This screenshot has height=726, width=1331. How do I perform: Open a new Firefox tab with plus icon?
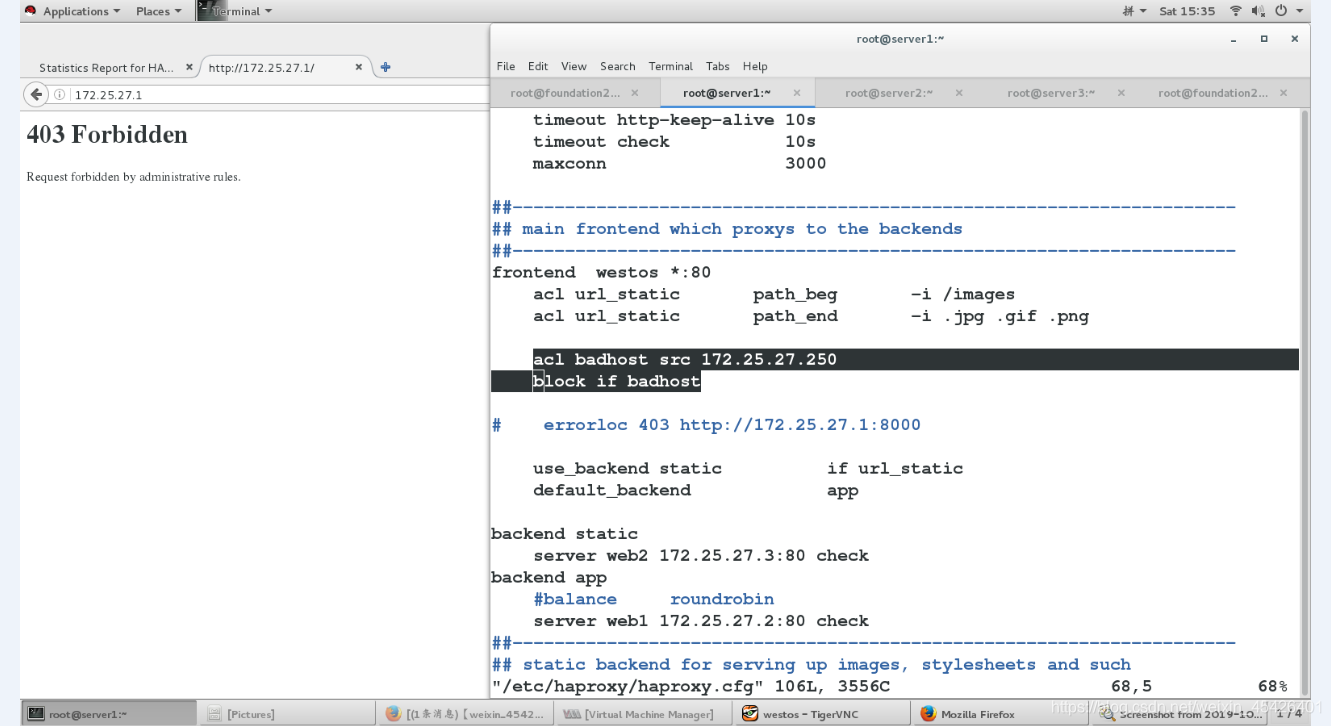(x=385, y=68)
